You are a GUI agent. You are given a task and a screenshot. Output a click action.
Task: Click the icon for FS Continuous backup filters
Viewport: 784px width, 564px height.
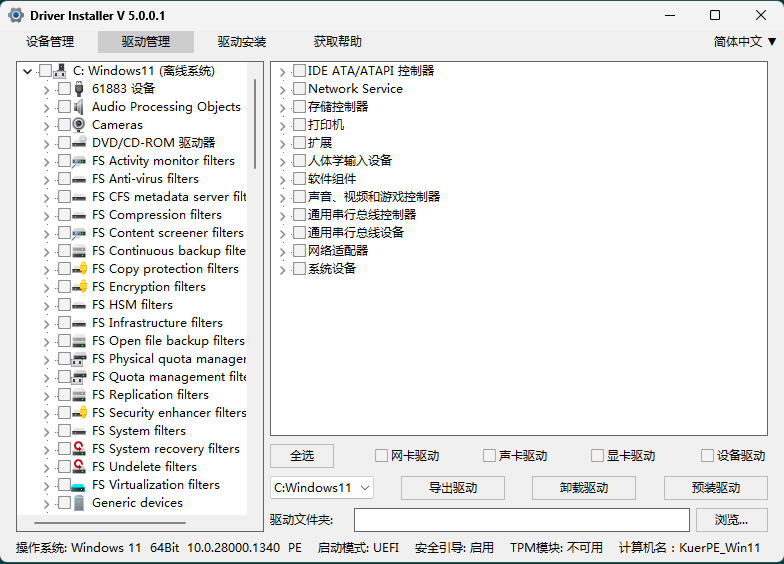click(x=78, y=251)
